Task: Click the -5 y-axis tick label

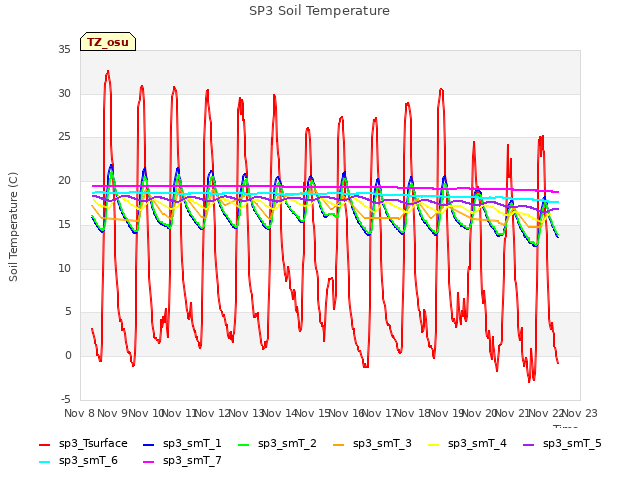Action: coord(65,399)
